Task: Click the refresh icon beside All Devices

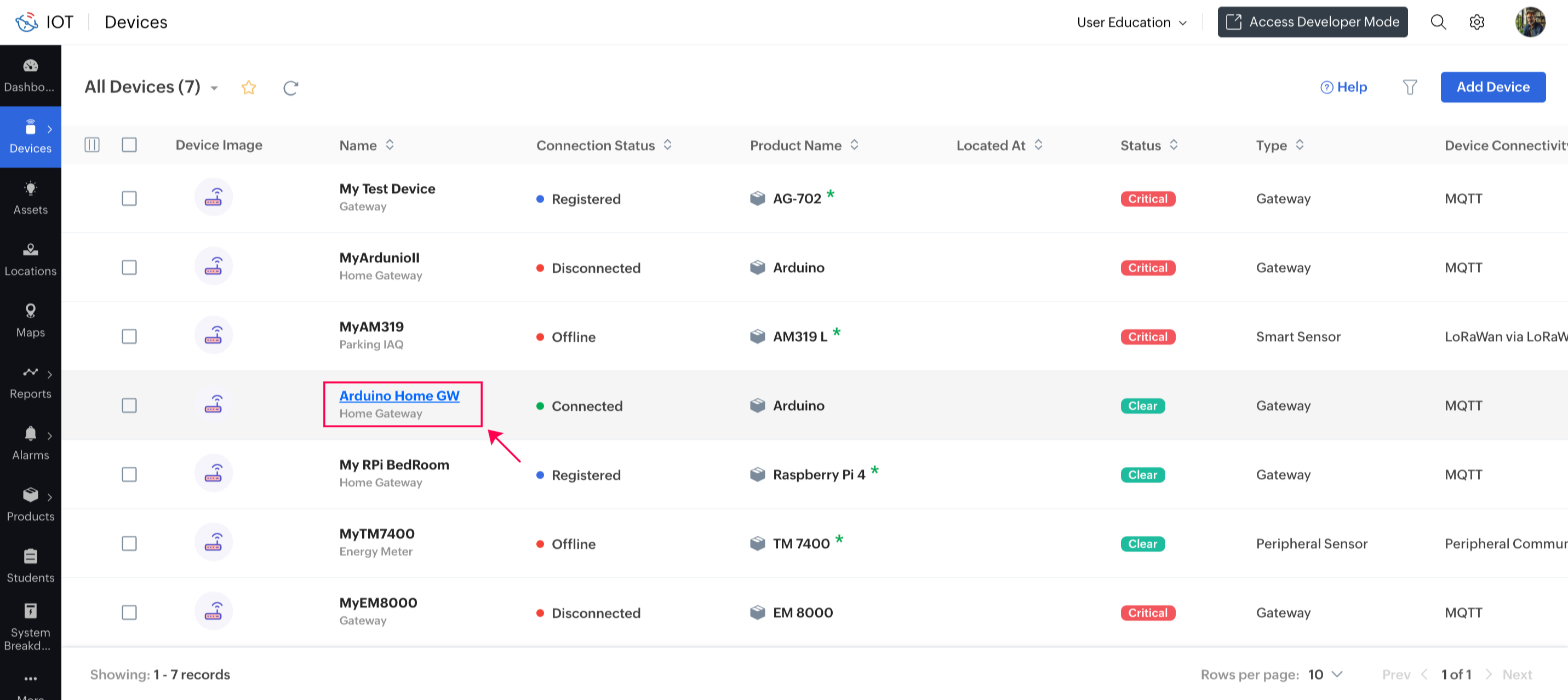Action: pyautogui.click(x=290, y=88)
